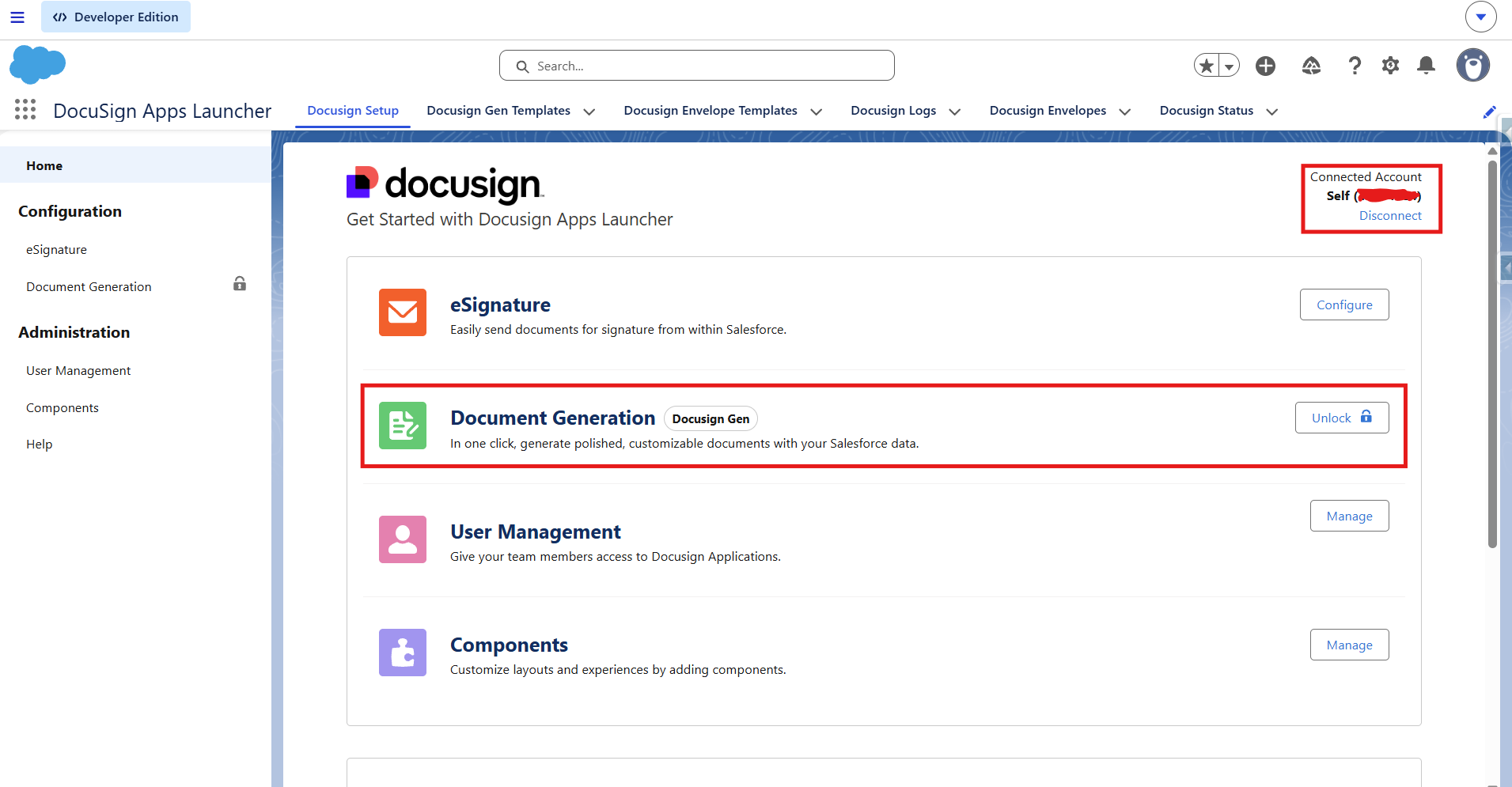The image size is (1512, 787).
Task: Click the Document Generation green icon
Action: (x=403, y=426)
